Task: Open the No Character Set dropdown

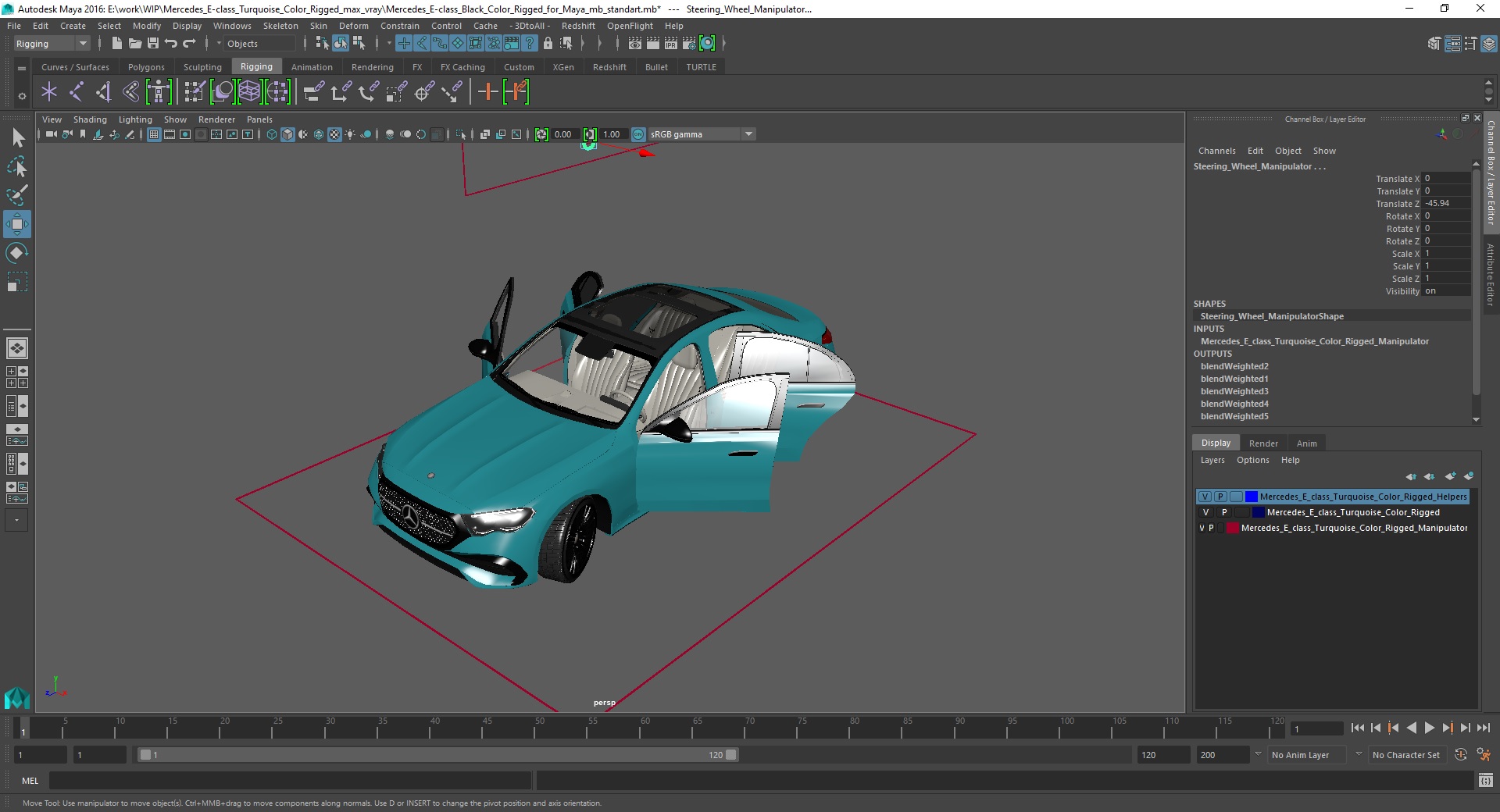Action: click(1406, 755)
